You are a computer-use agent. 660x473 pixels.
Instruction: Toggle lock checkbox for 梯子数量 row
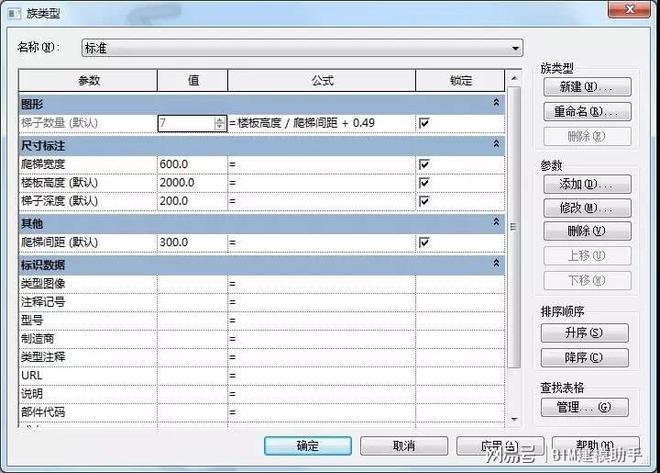tap(424, 123)
